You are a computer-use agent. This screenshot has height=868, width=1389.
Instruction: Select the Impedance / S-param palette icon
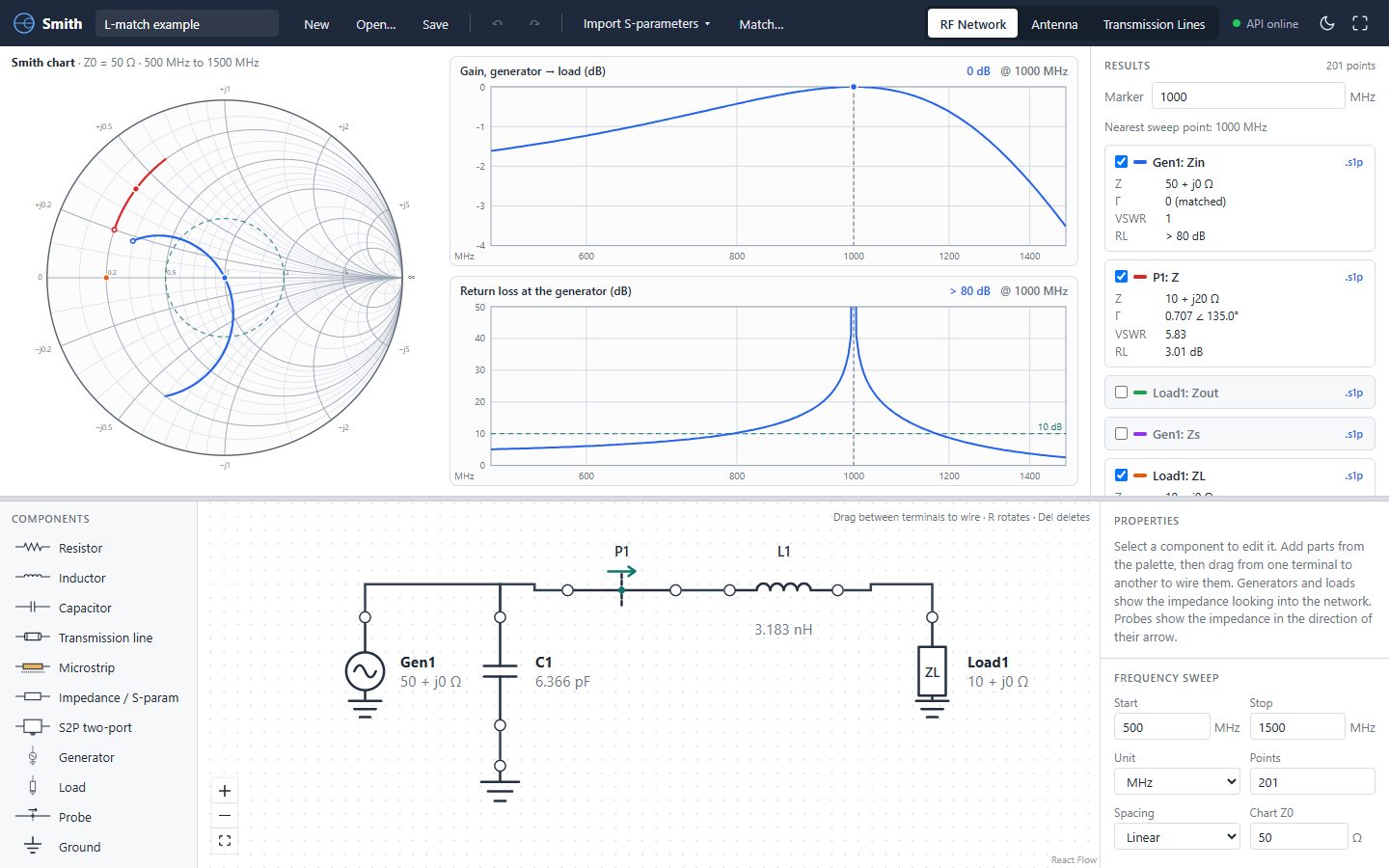(33, 696)
